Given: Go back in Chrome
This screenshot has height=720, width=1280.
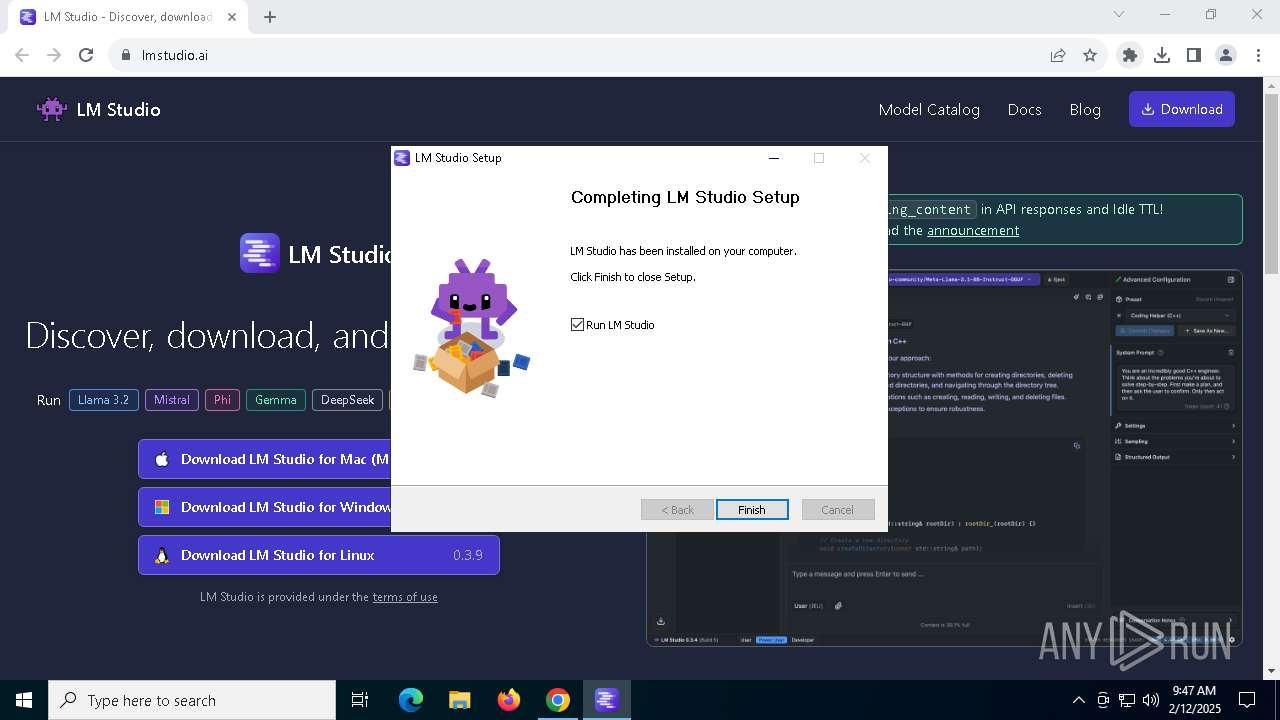Looking at the screenshot, I should point(22,55).
